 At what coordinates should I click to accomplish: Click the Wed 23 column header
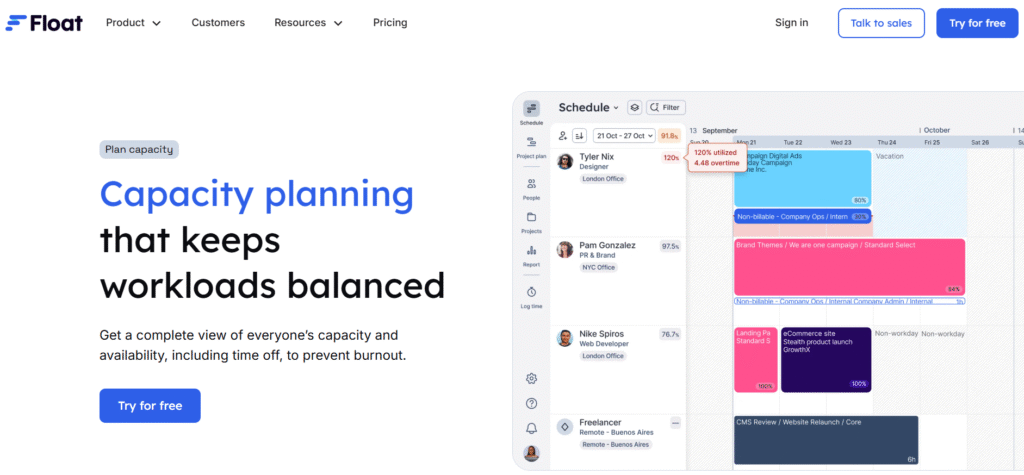coord(840,142)
